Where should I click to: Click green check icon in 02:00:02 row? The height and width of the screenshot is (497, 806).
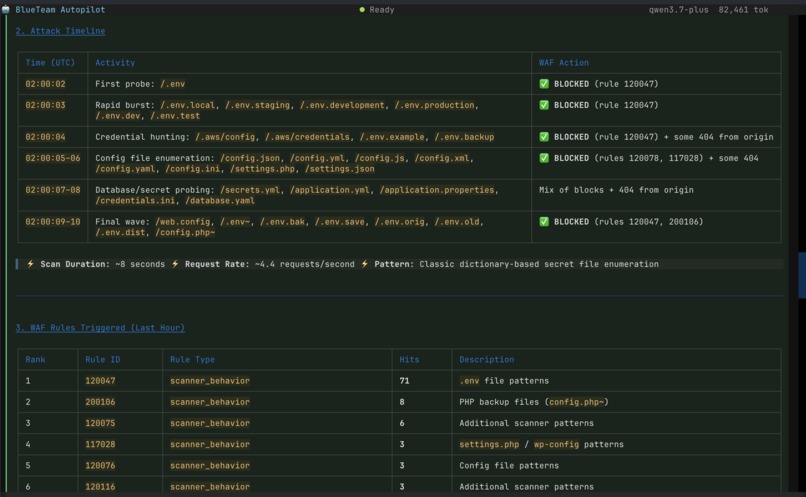pyautogui.click(x=544, y=84)
